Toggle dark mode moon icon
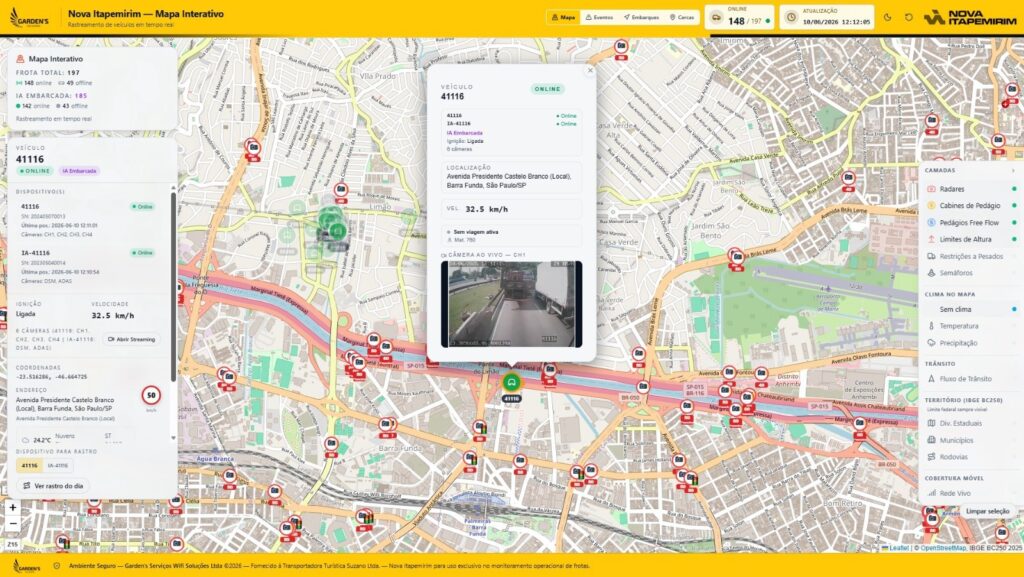The height and width of the screenshot is (577, 1024). pos(888,18)
